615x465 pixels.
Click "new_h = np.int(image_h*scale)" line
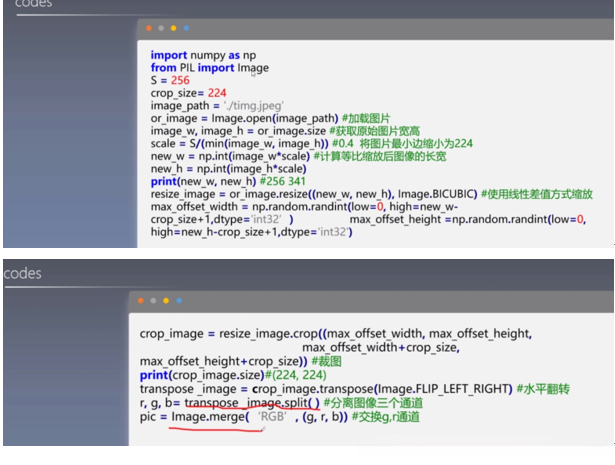[228, 169]
